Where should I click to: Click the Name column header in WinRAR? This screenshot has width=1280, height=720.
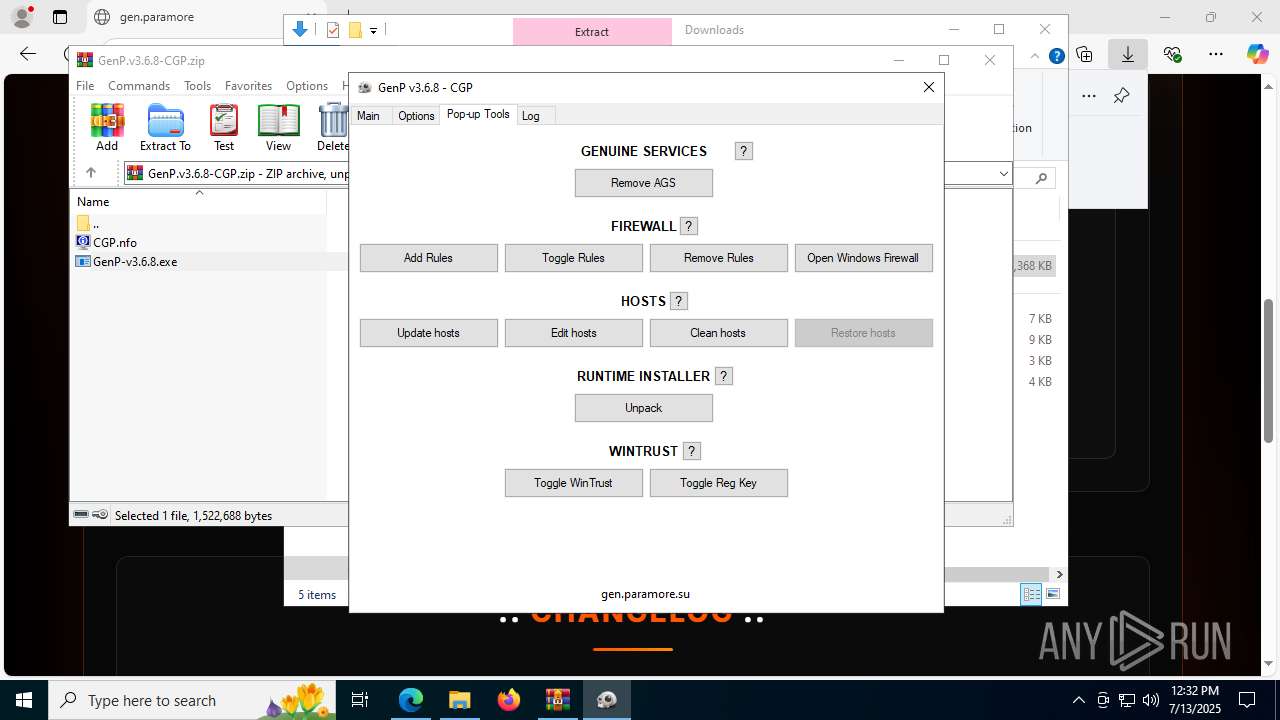click(198, 202)
